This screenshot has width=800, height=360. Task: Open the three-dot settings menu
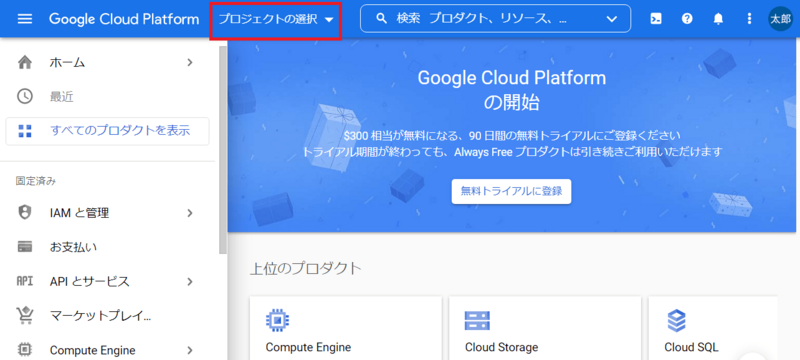[749, 19]
